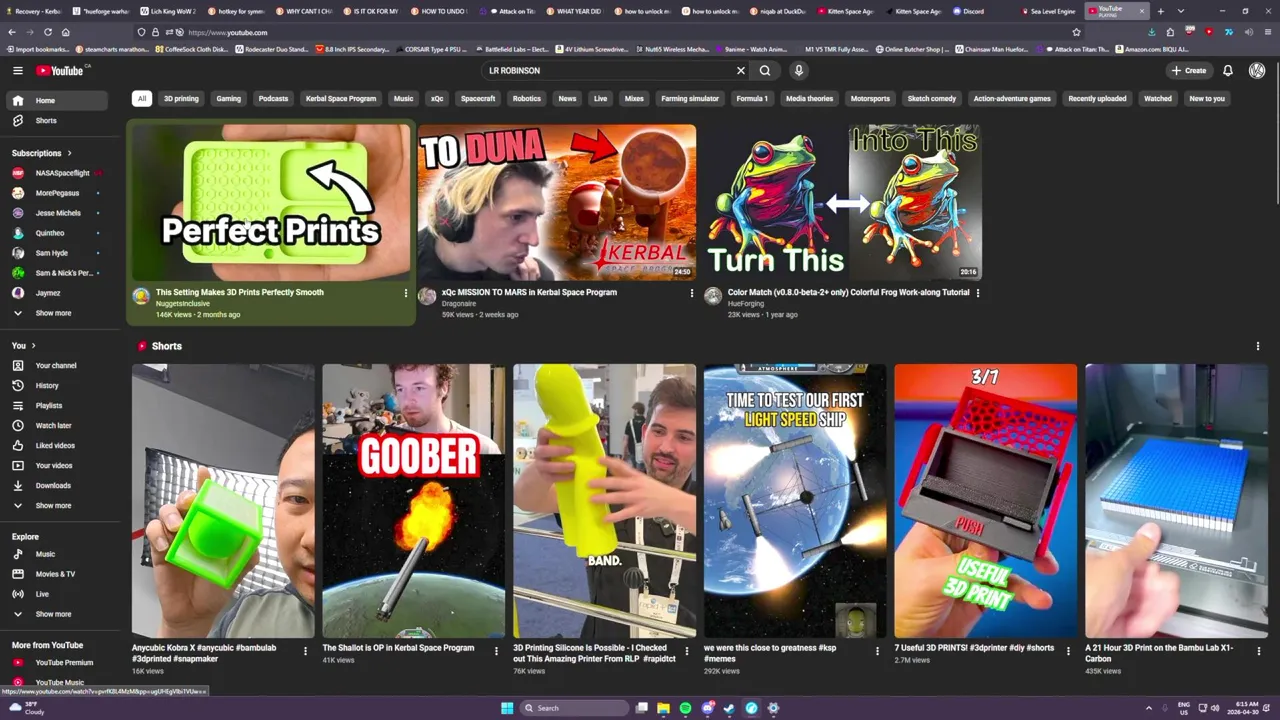Select the 3D printing filter chip

[x=181, y=98]
